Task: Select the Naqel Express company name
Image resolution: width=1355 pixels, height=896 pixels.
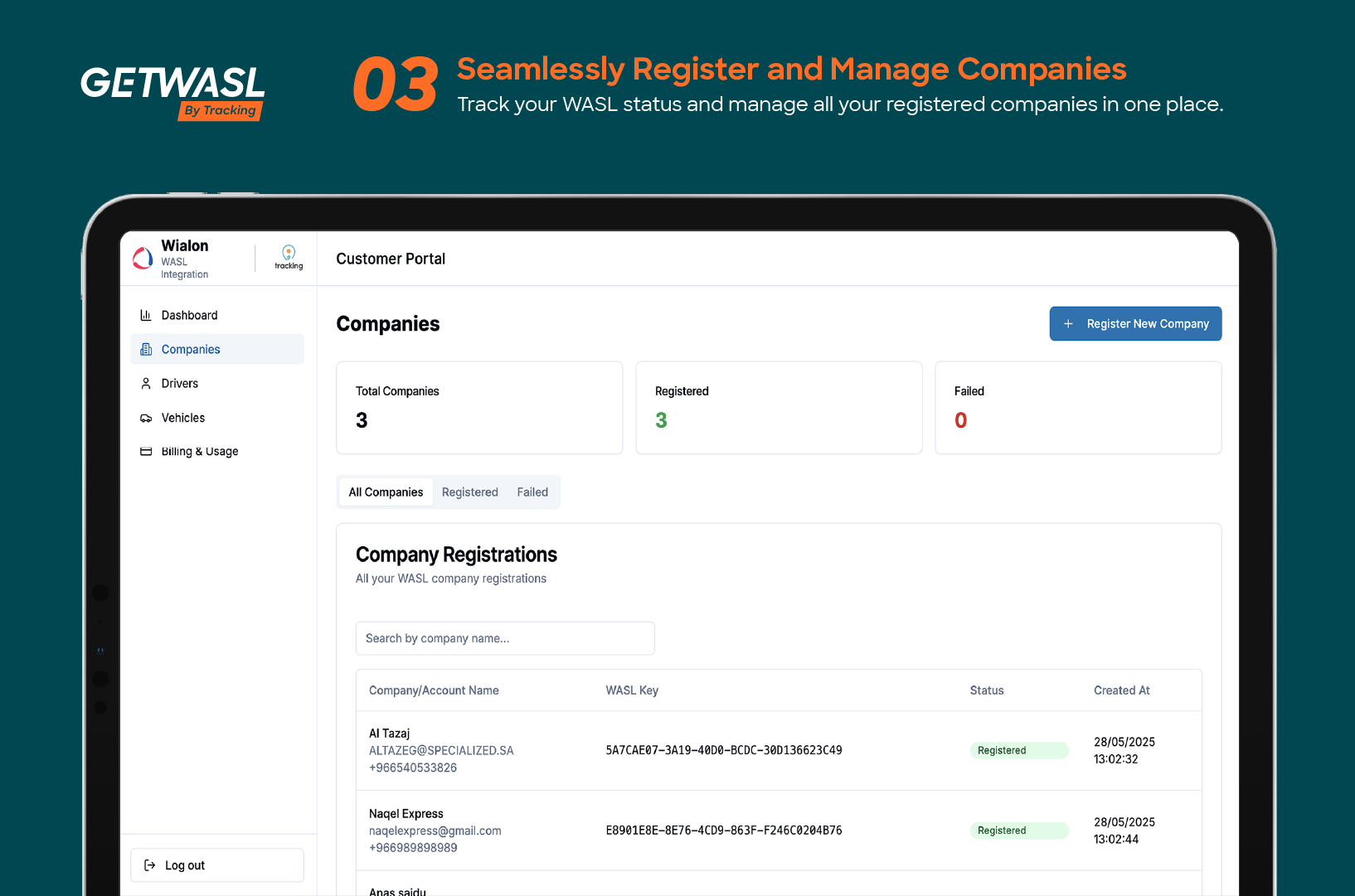Action: coord(406,814)
